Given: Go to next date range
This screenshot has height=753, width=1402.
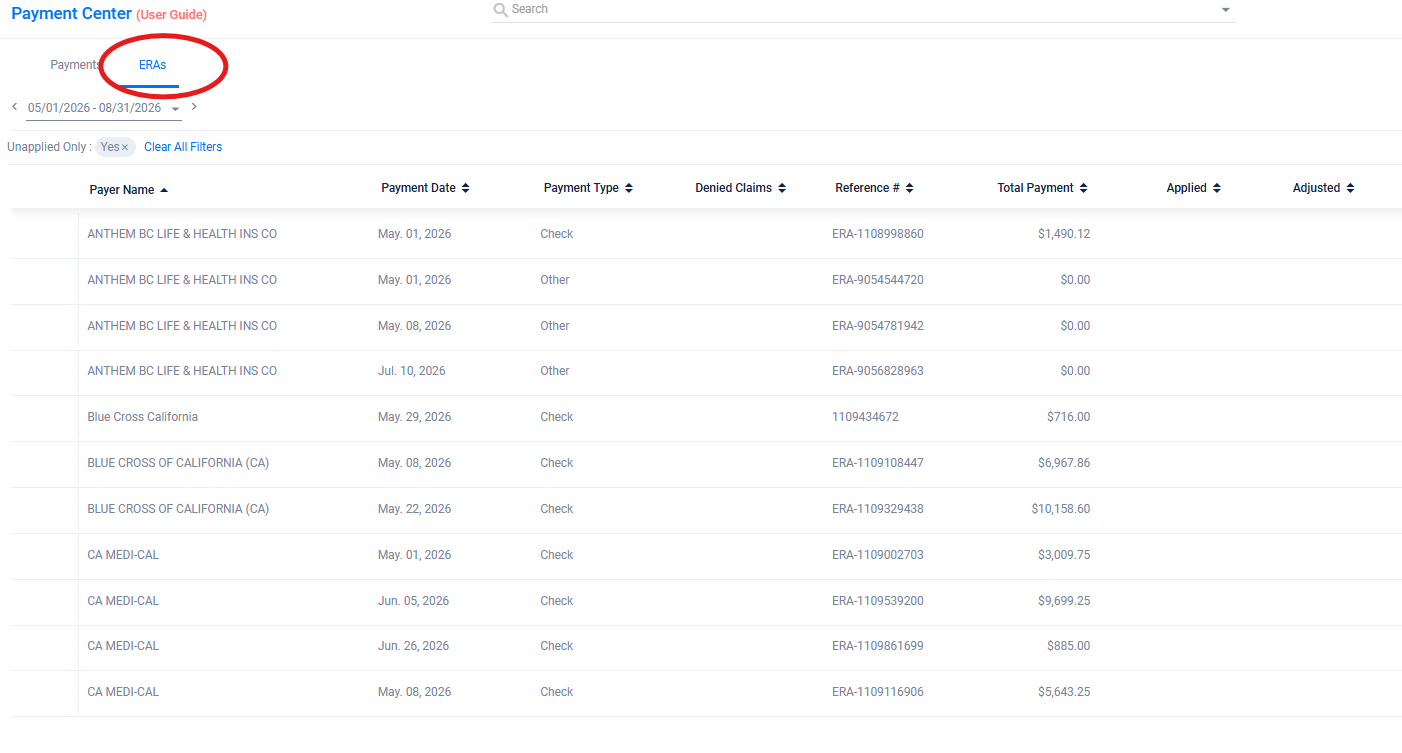Looking at the screenshot, I should tap(194, 106).
